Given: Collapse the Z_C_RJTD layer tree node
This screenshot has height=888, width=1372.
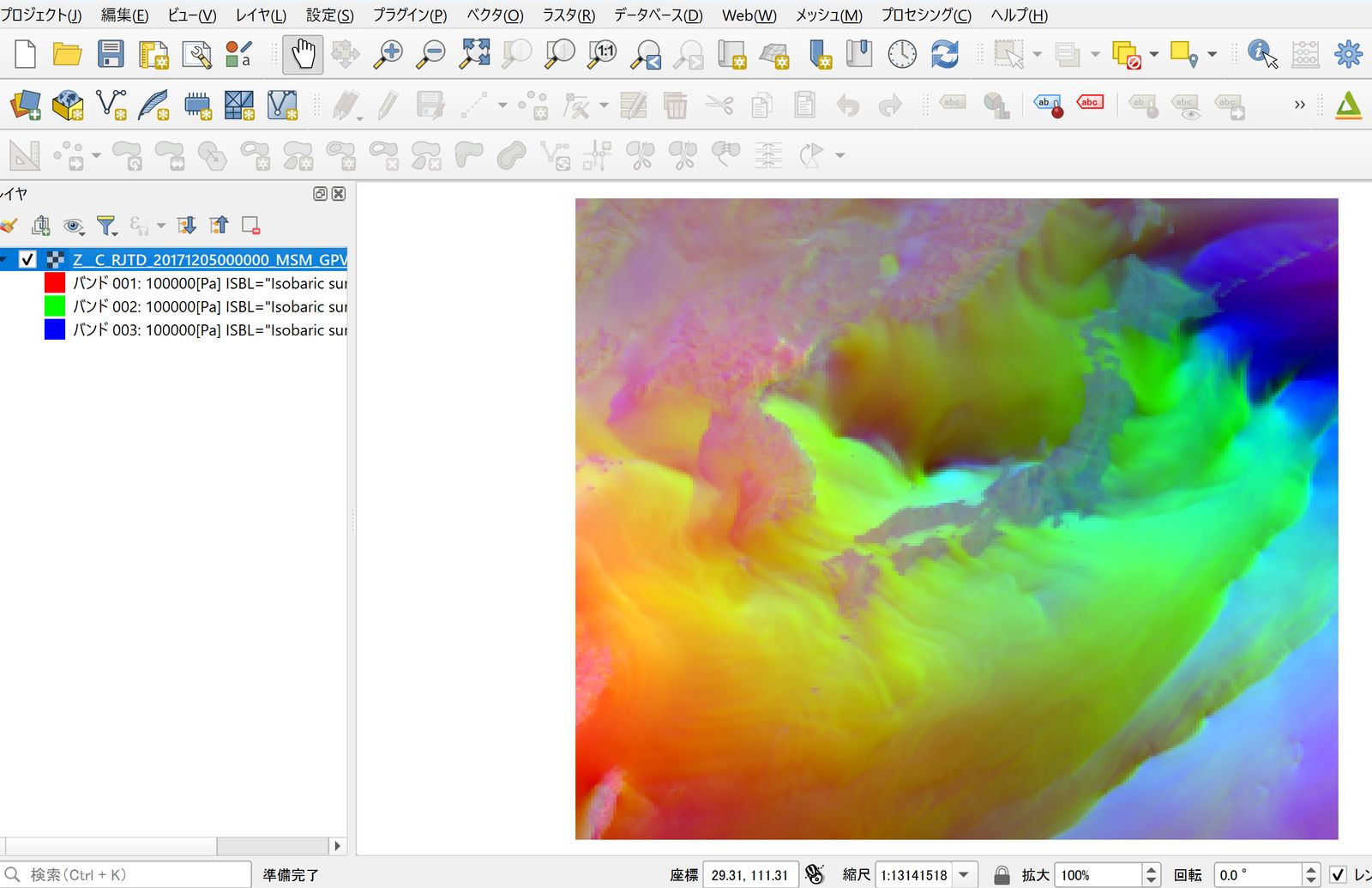Looking at the screenshot, I should tap(4, 259).
